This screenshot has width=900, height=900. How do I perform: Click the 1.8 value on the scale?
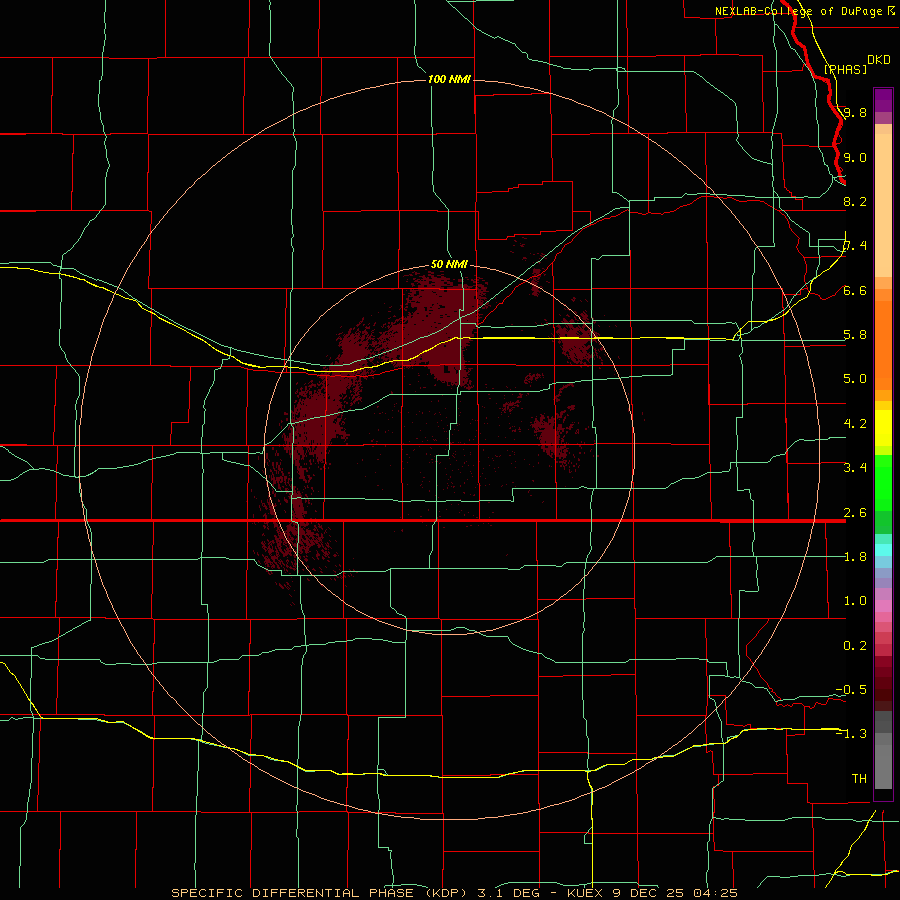click(x=855, y=557)
